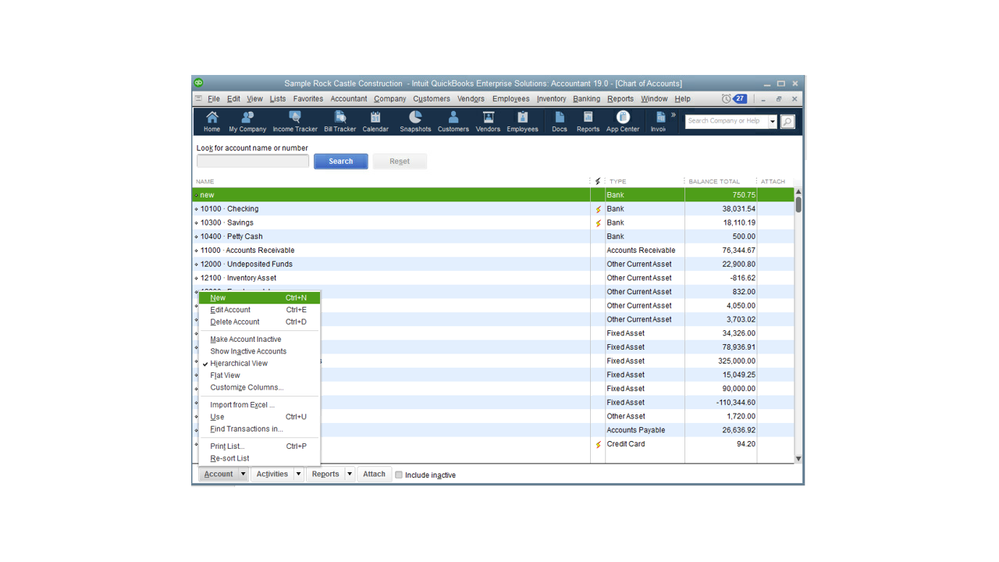The image size is (999, 562).
Task: Click the bottom Reports button
Action: click(x=326, y=474)
